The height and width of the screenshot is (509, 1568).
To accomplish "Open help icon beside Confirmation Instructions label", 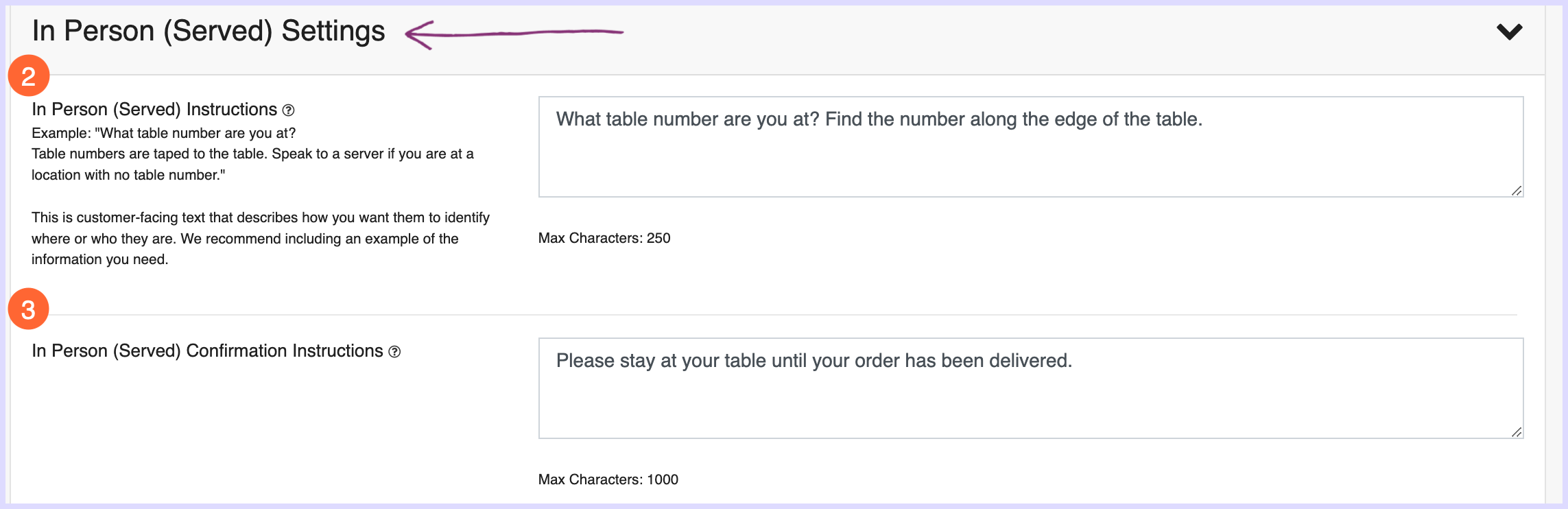I will click(x=394, y=352).
